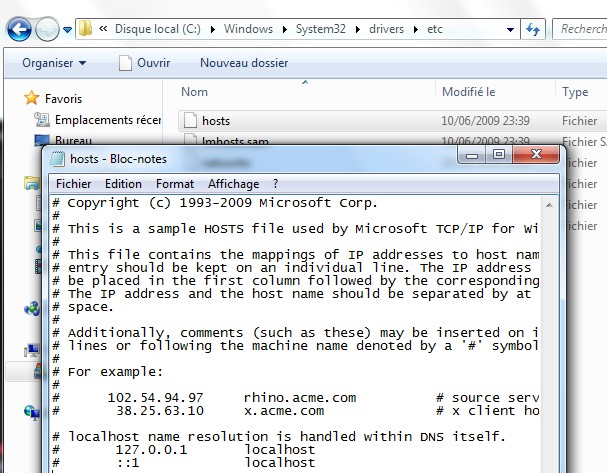Click hosts modified date 10/06/2009 23:39
The height and width of the screenshot is (473, 607).
(485, 121)
